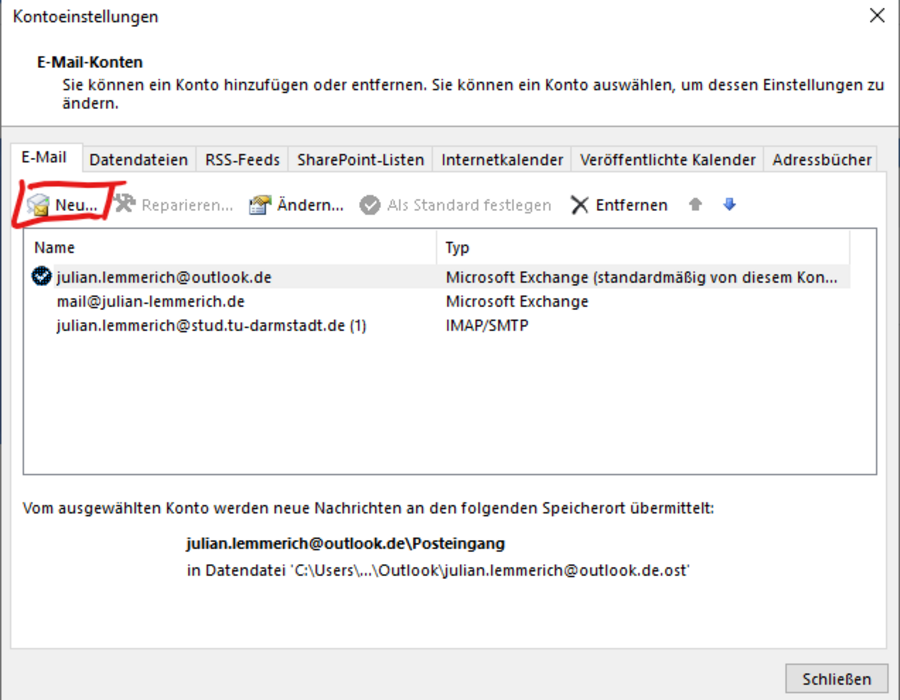
Task: Click the Neu... new account icon
Action: (x=38, y=205)
